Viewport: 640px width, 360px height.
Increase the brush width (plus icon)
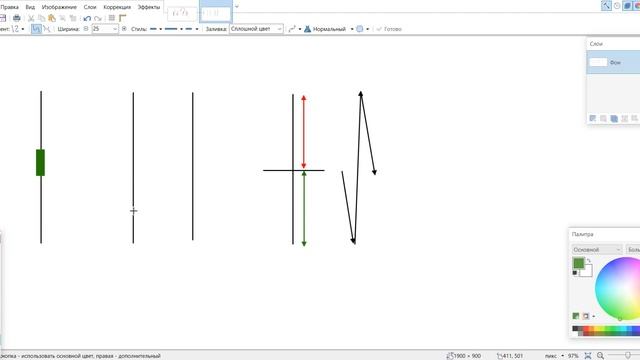124,29
